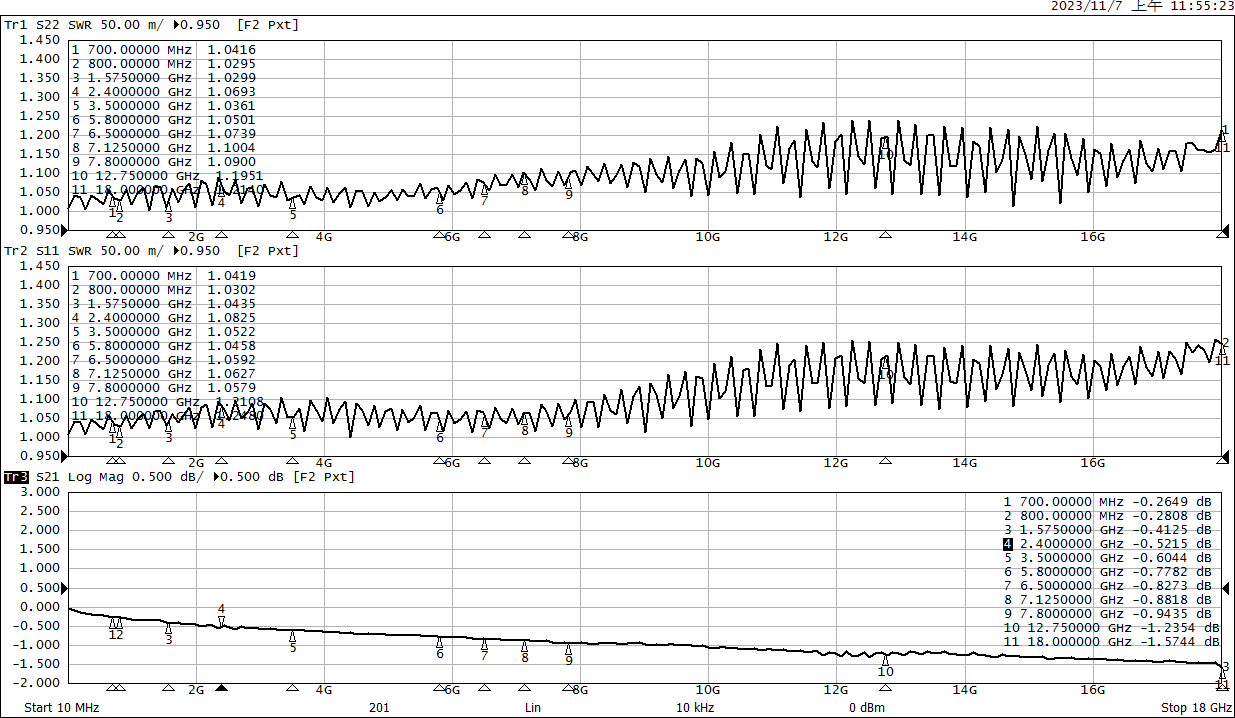Viewport: 1235px width, 718px height.
Task: Select marker 4 on the S21 trace
Action: point(221,620)
